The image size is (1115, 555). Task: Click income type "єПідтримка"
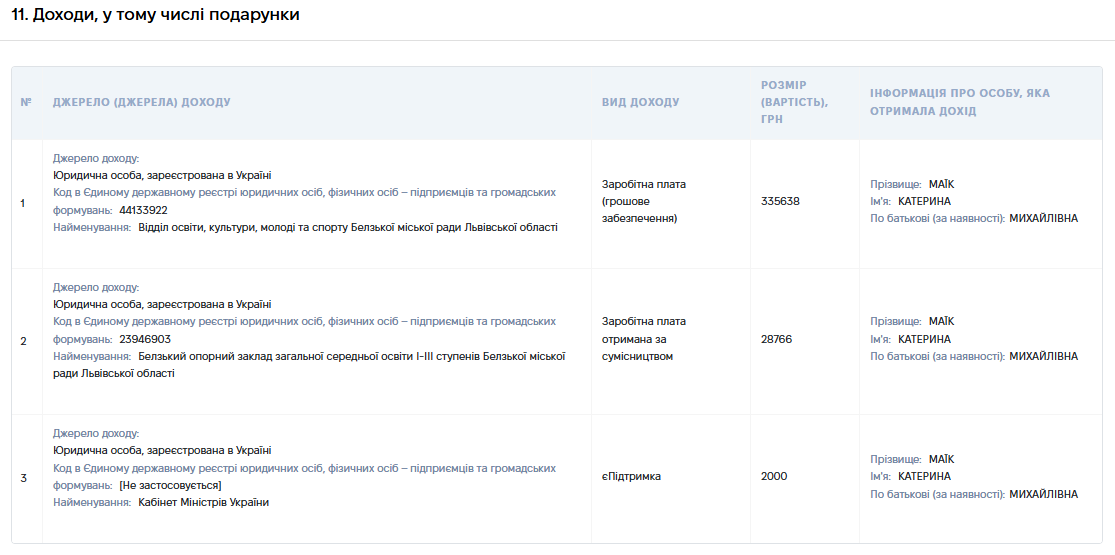click(x=631, y=477)
